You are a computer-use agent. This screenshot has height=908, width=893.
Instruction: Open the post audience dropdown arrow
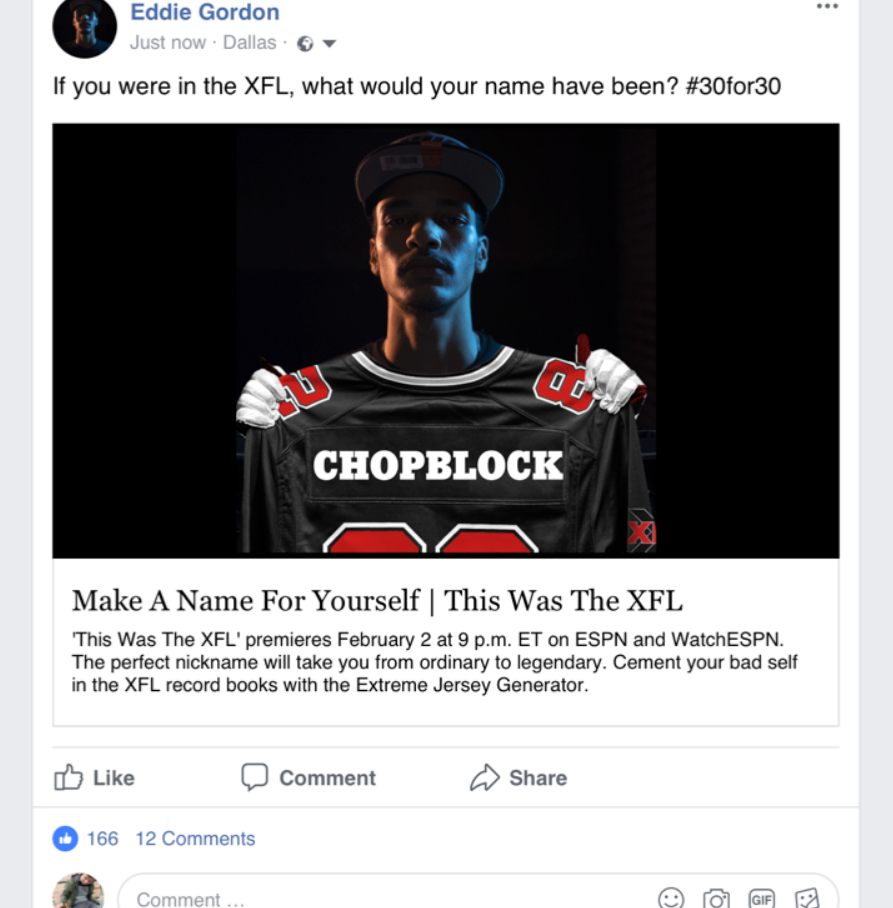[x=329, y=43]
